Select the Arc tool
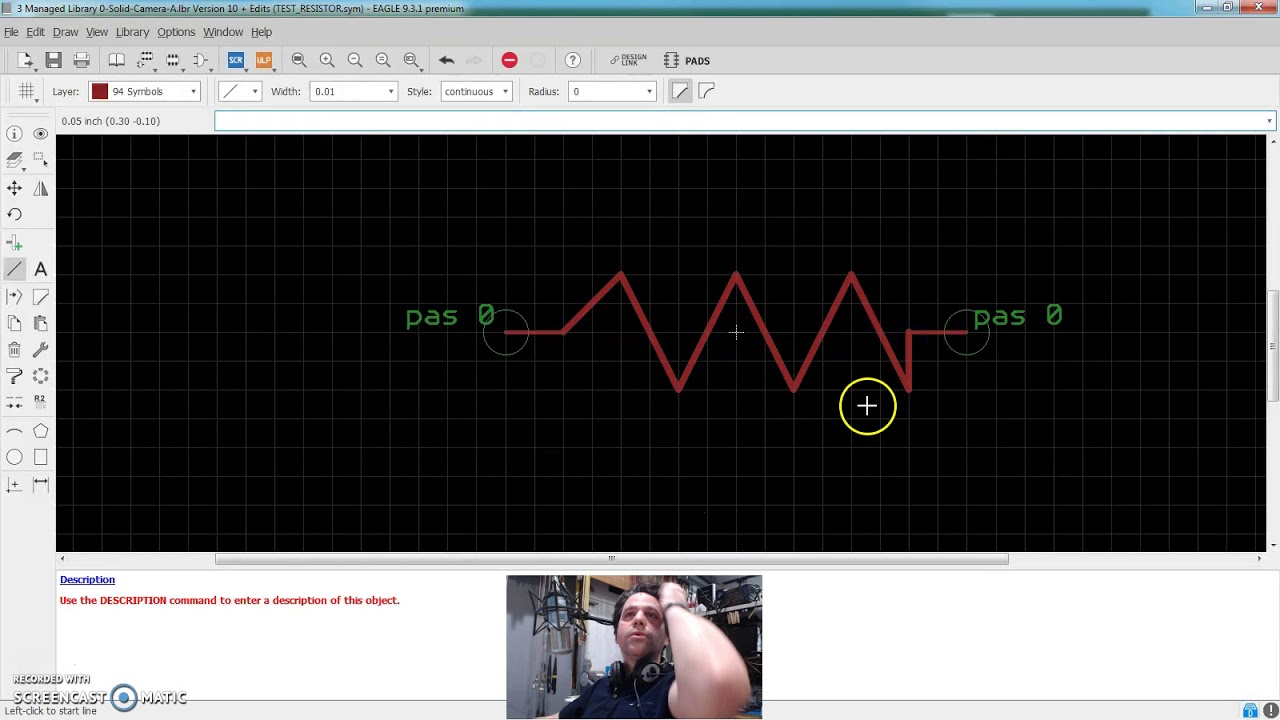The height and width of the screenshot is (720, 1280). click(14, 431)
